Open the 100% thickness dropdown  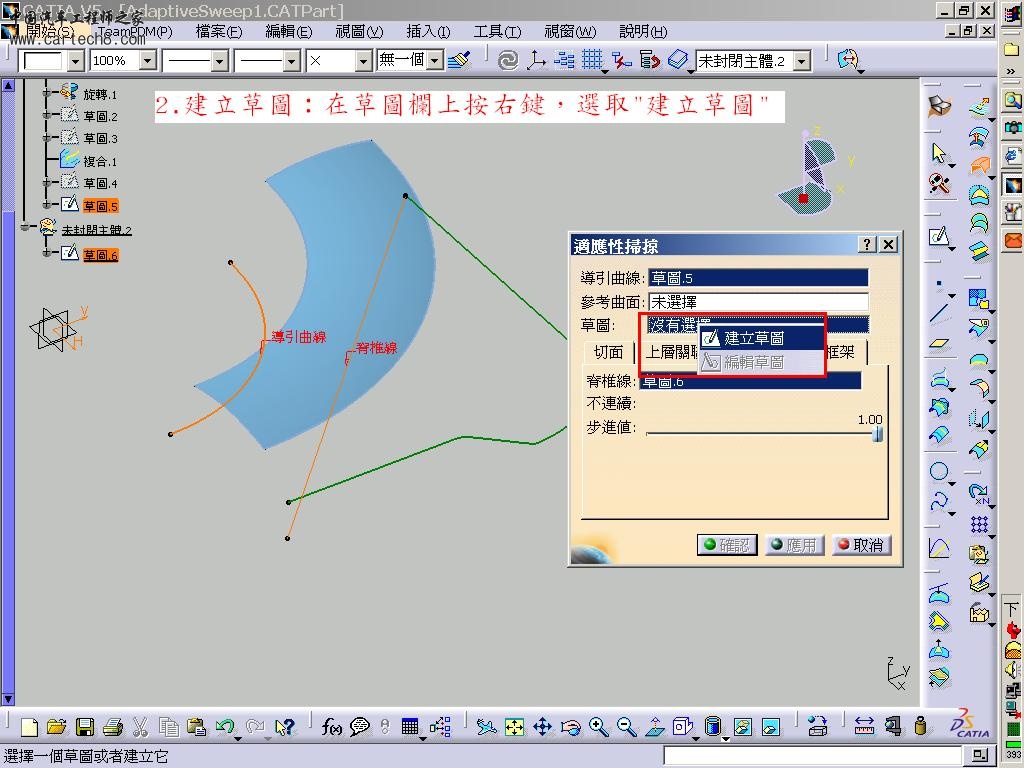pos(148,61)
